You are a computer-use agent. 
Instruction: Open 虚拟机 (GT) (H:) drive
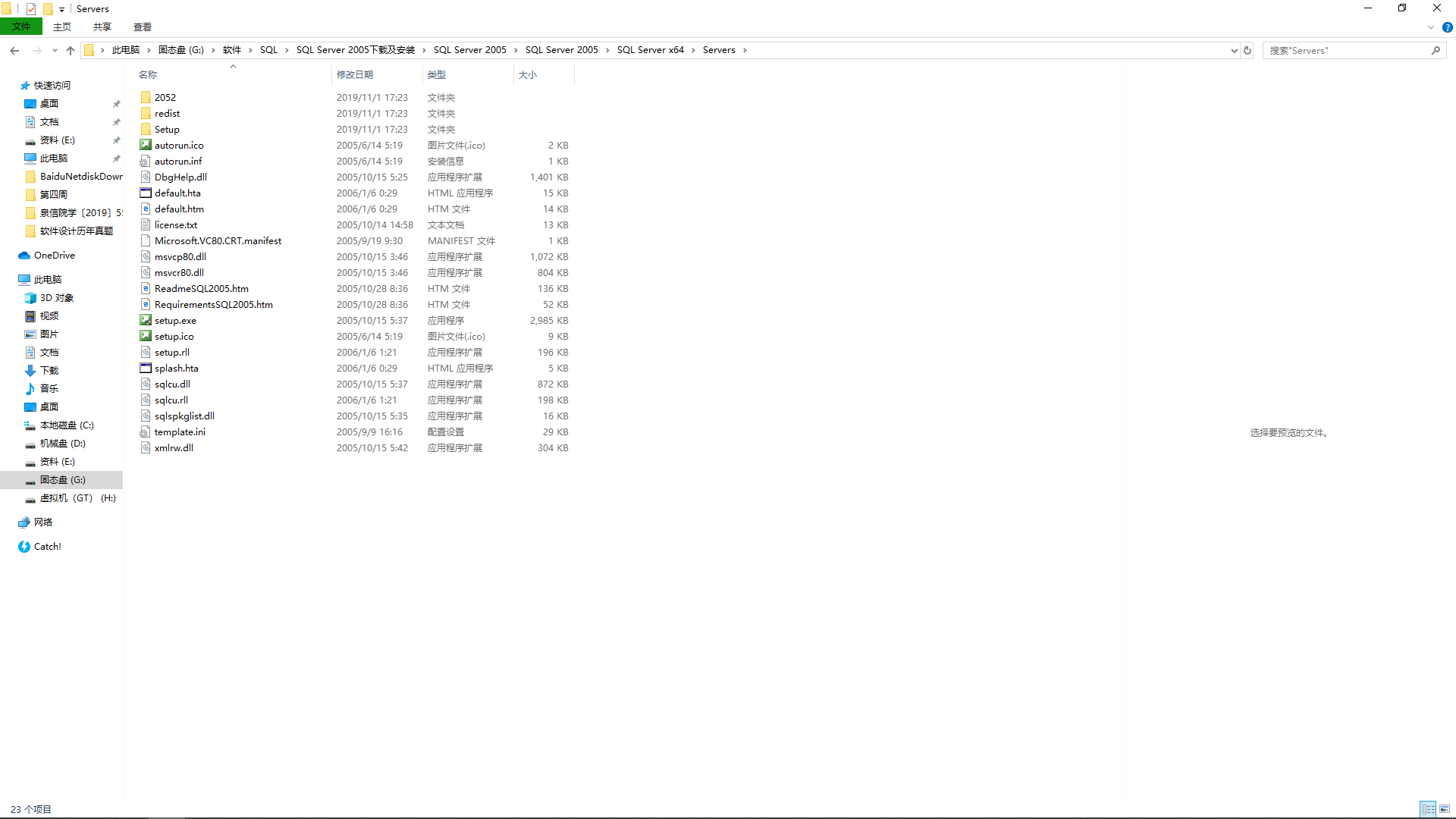click(77, 498)
